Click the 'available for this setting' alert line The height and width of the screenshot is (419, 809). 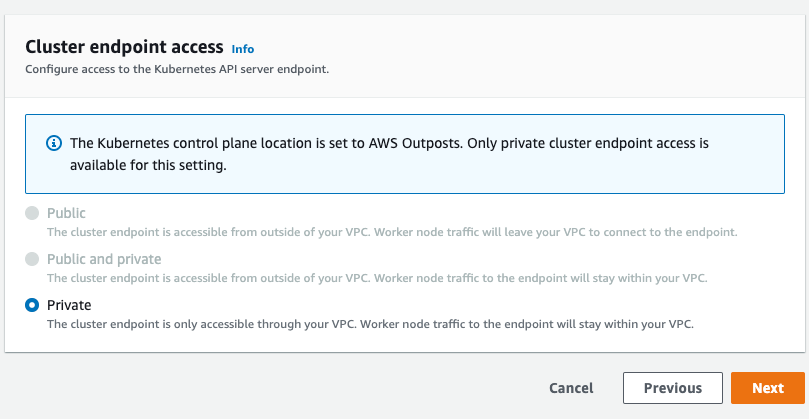click(148, 166)
